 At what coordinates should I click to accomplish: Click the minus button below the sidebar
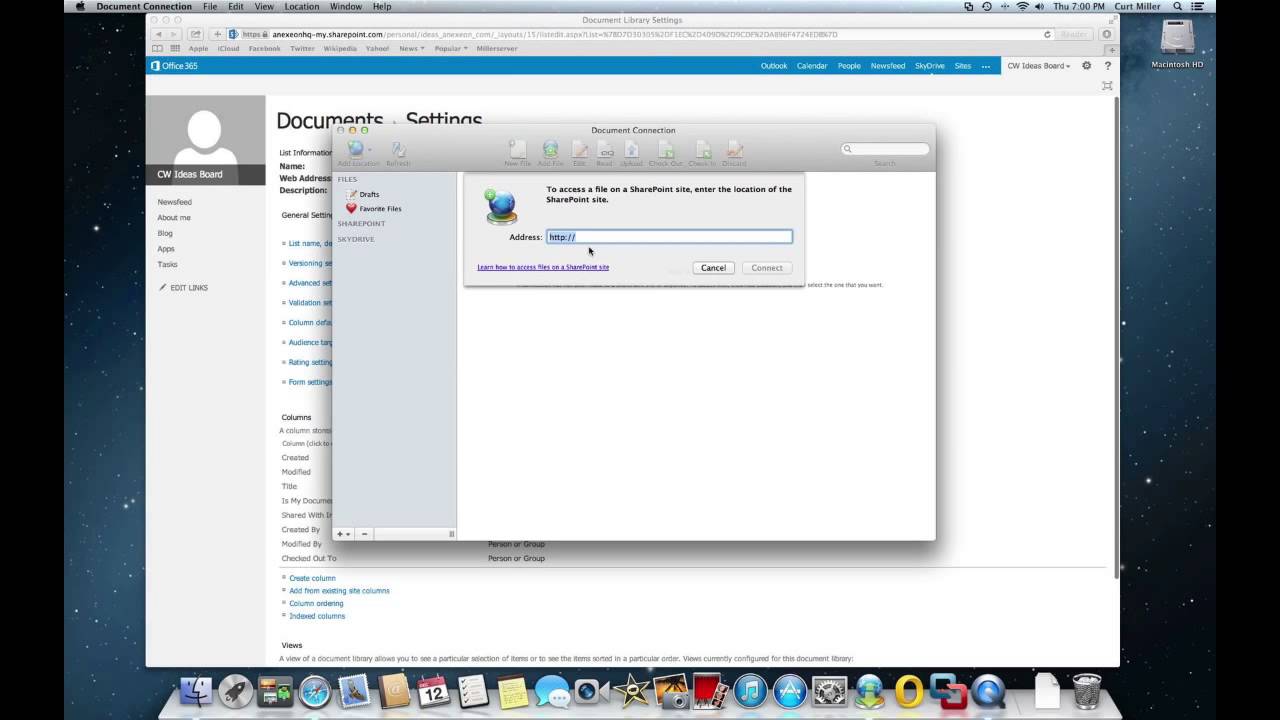tap(364, 534)
